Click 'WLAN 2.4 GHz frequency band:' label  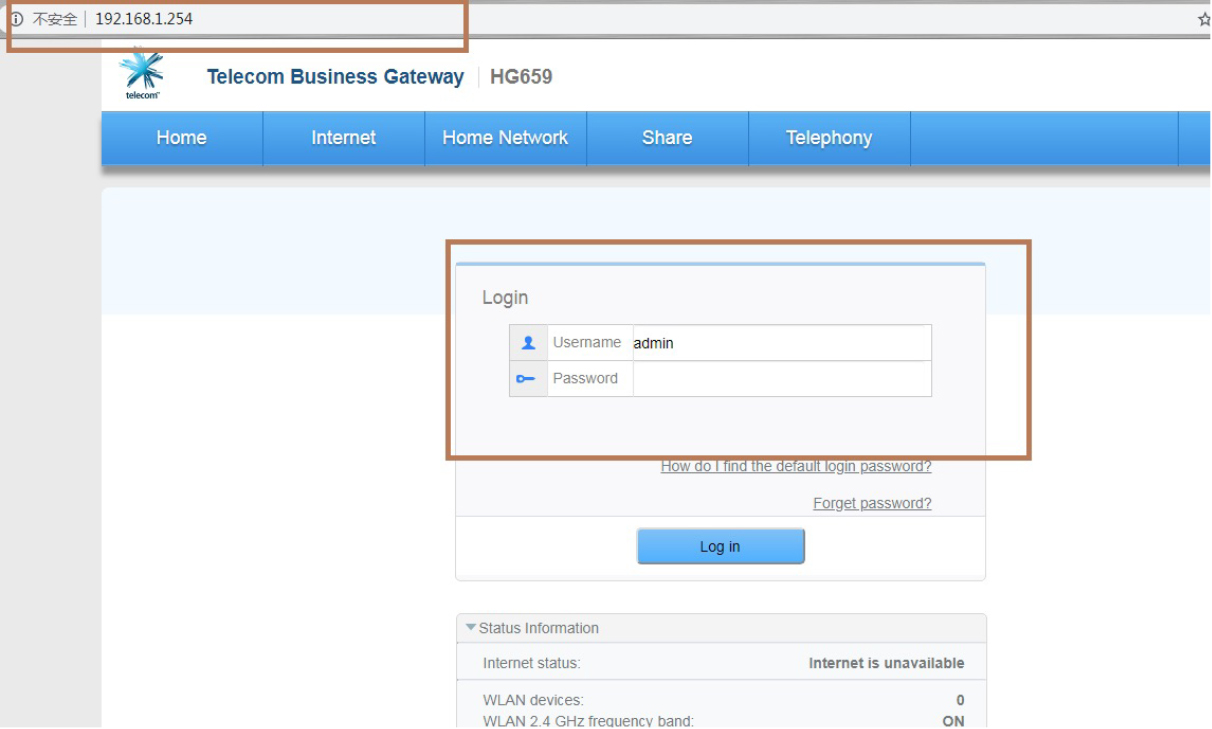[x=588, y=721]
